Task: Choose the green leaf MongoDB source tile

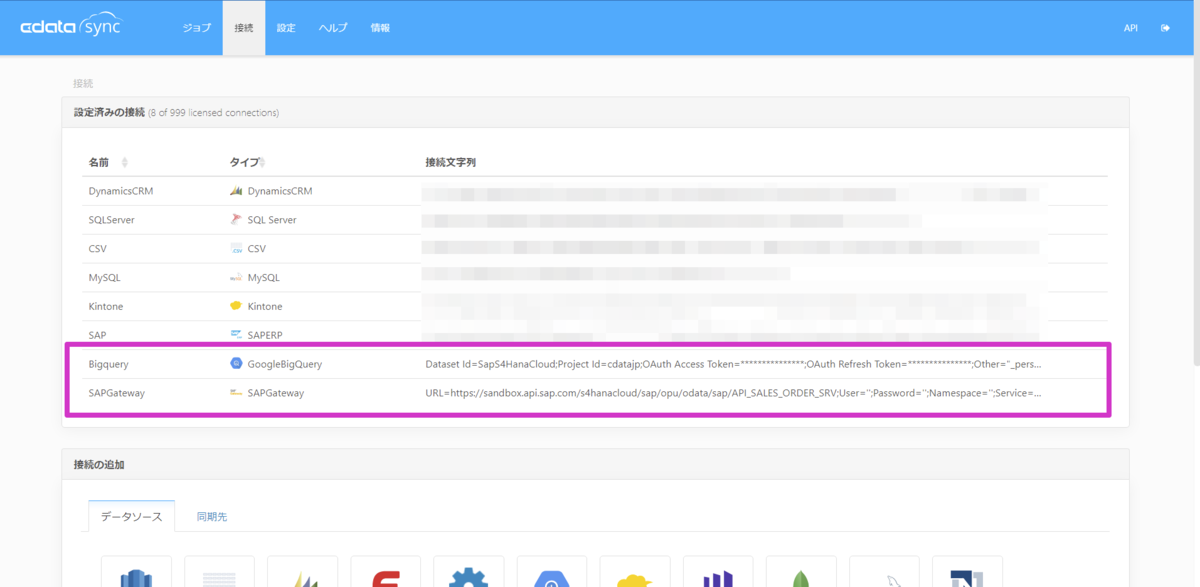Action: pyautogui.click(x=801, y=572)
